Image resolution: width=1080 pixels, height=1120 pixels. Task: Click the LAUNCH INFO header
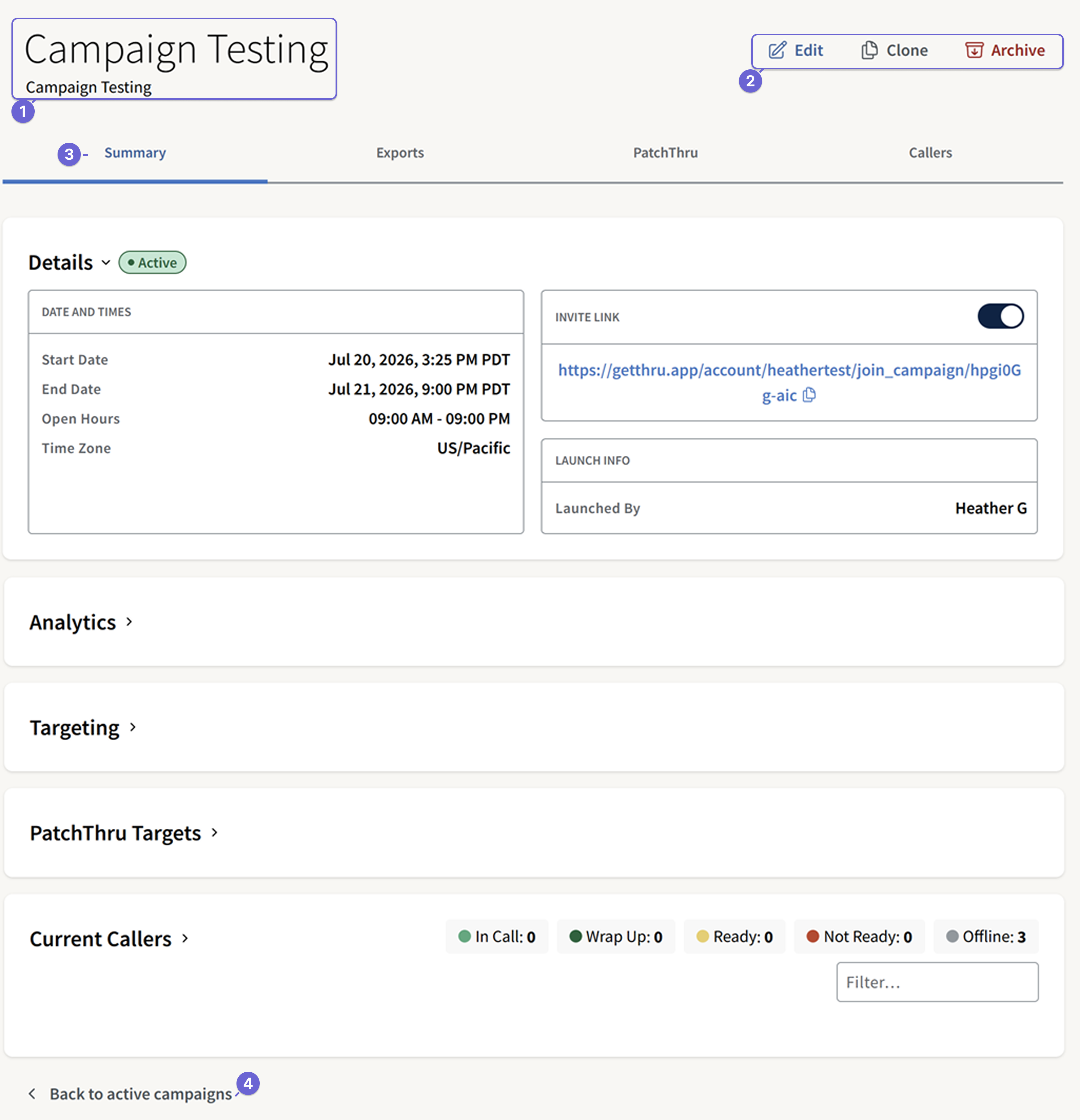point(592,461)
